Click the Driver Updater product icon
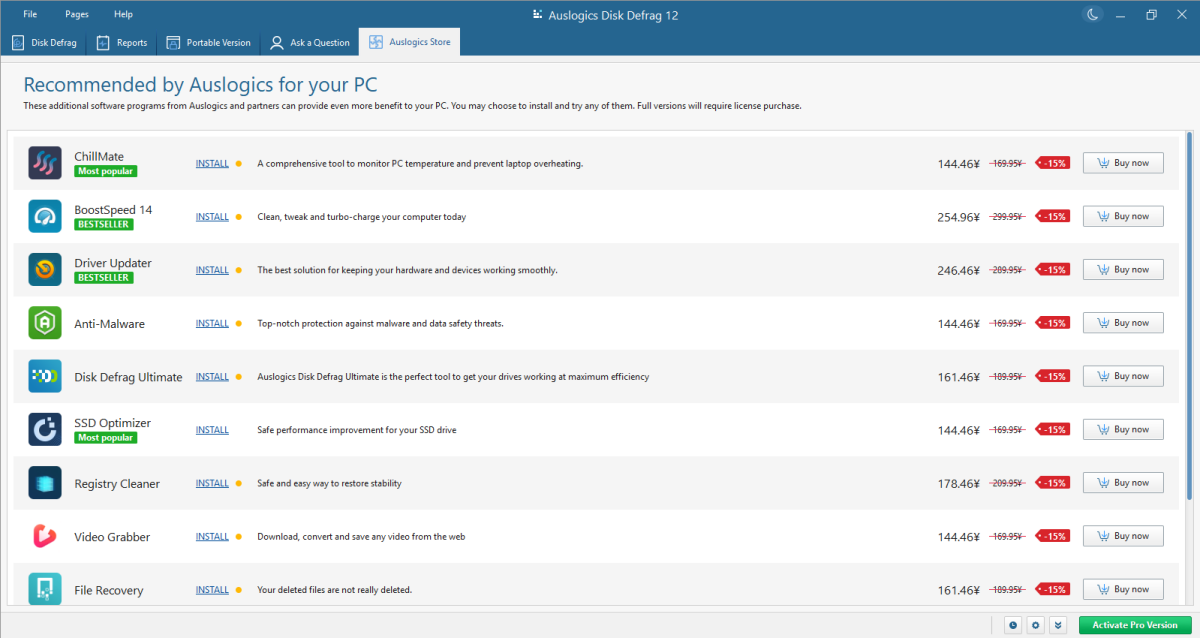The width and height of the screenshot is (1200, 638). click(x=45, y=270)
